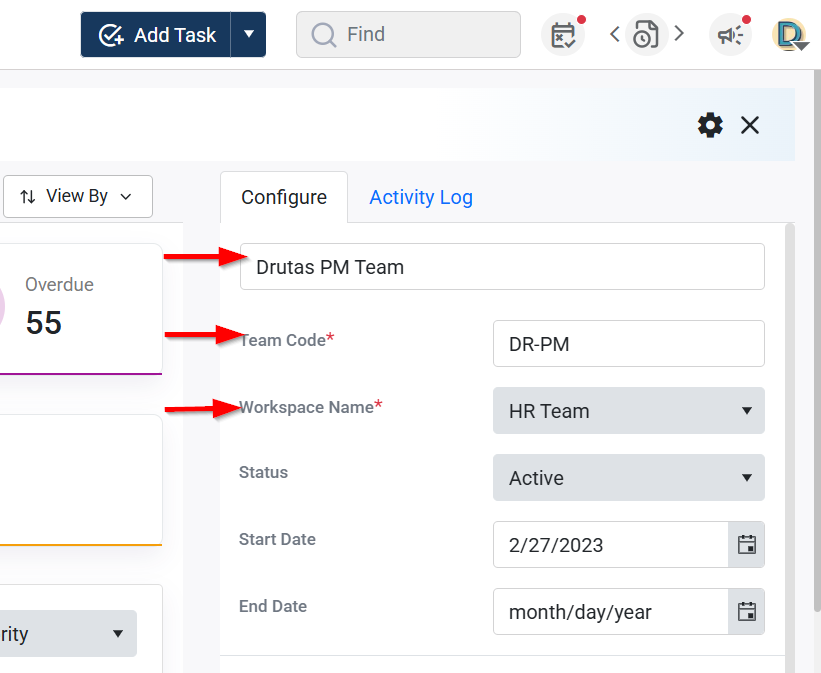Open End Date calendar picker icon
821x673 pixels.
pyautogui.click(x=746, y=612)
